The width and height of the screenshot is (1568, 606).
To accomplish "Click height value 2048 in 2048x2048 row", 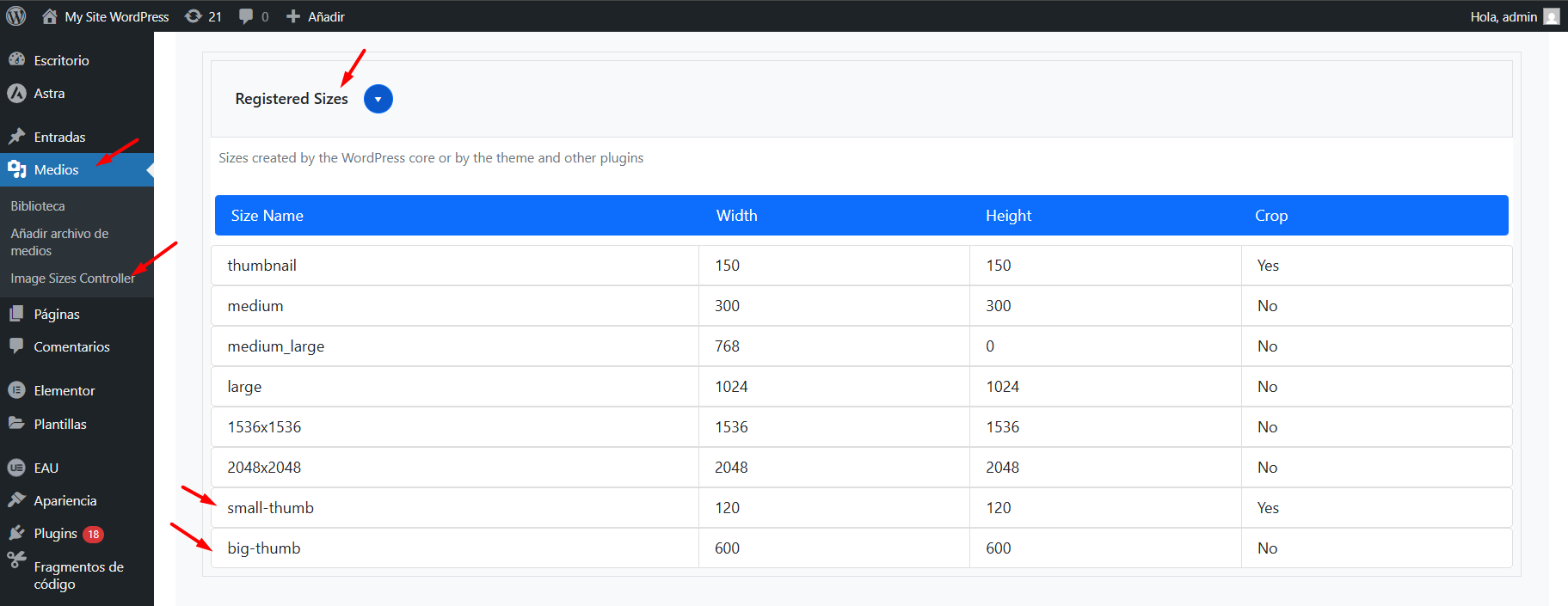I will (x=1002, y=468).
